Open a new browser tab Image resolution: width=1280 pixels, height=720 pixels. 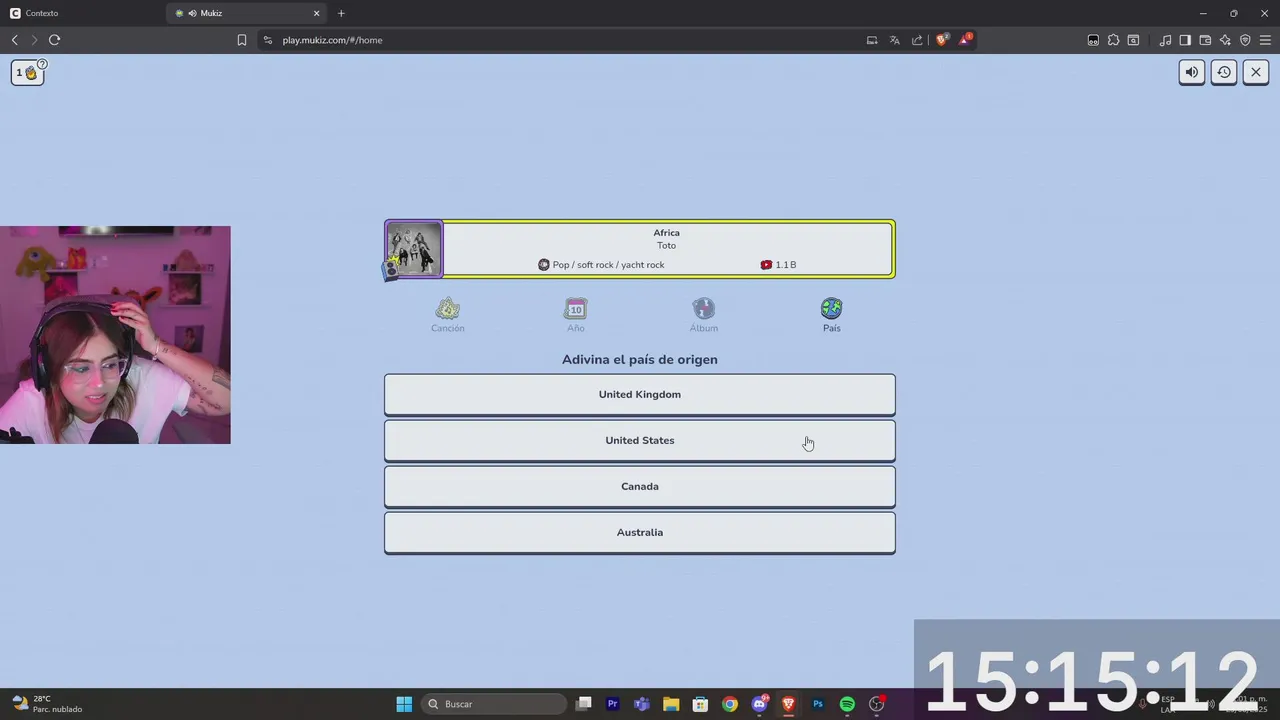(x=341, y=13)
